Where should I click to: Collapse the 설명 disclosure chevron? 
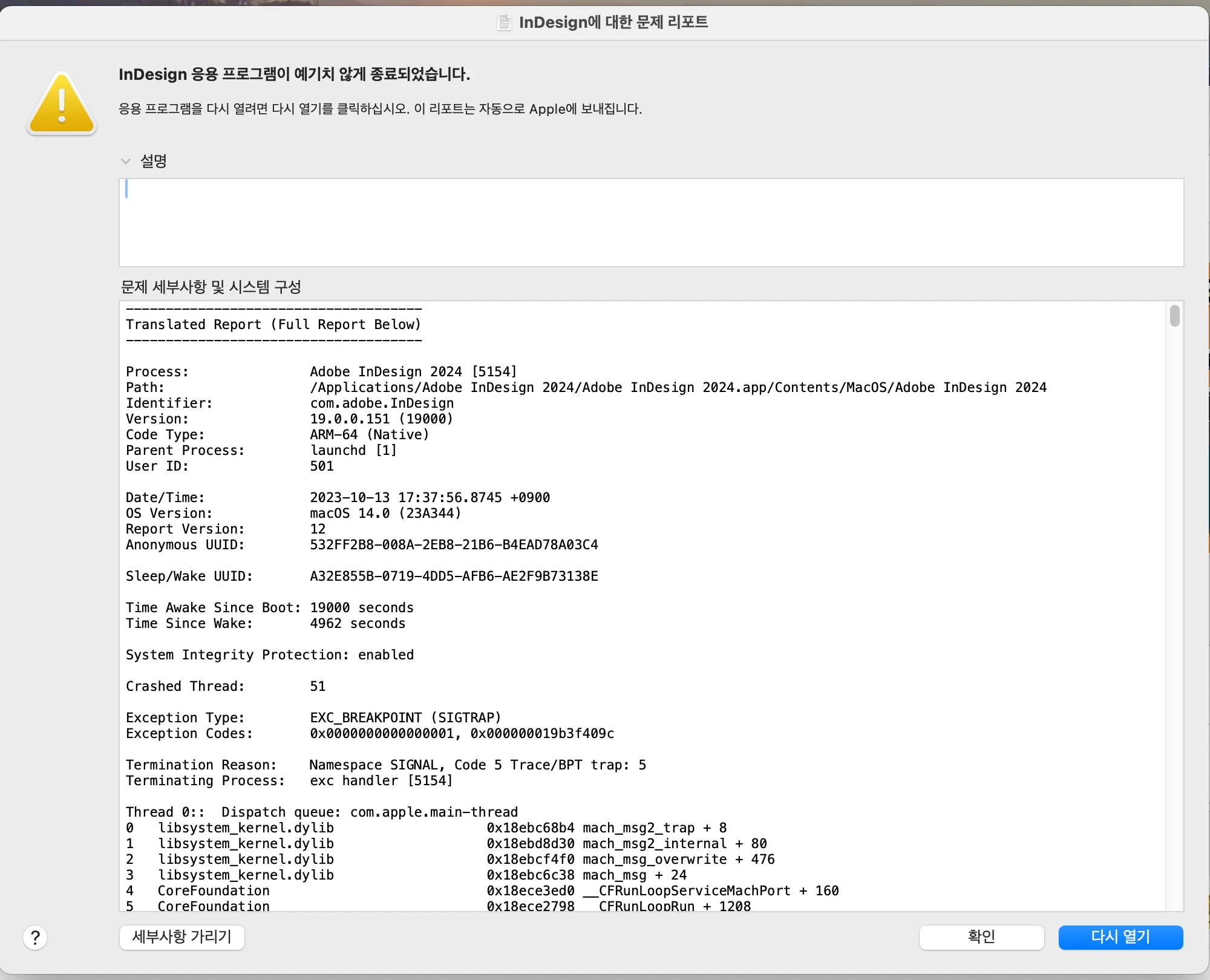[126, 161]
